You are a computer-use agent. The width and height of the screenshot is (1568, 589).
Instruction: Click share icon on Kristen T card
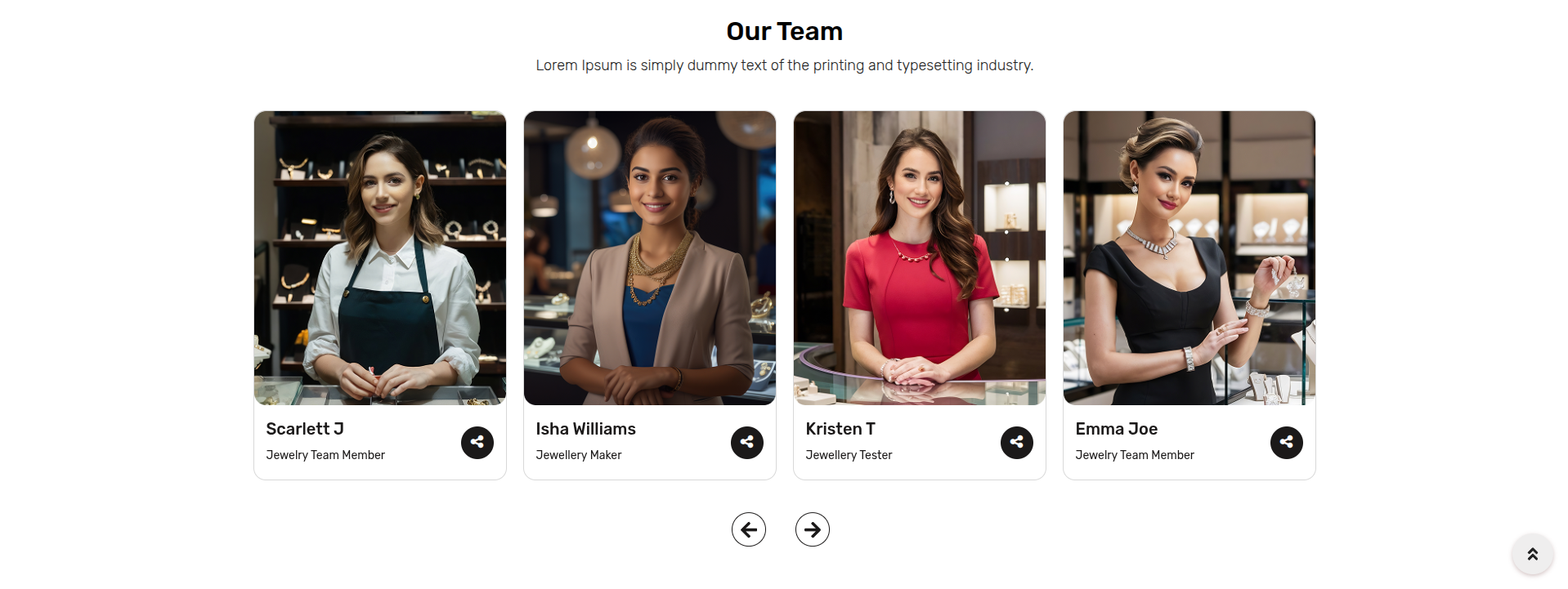(1017, 443)
